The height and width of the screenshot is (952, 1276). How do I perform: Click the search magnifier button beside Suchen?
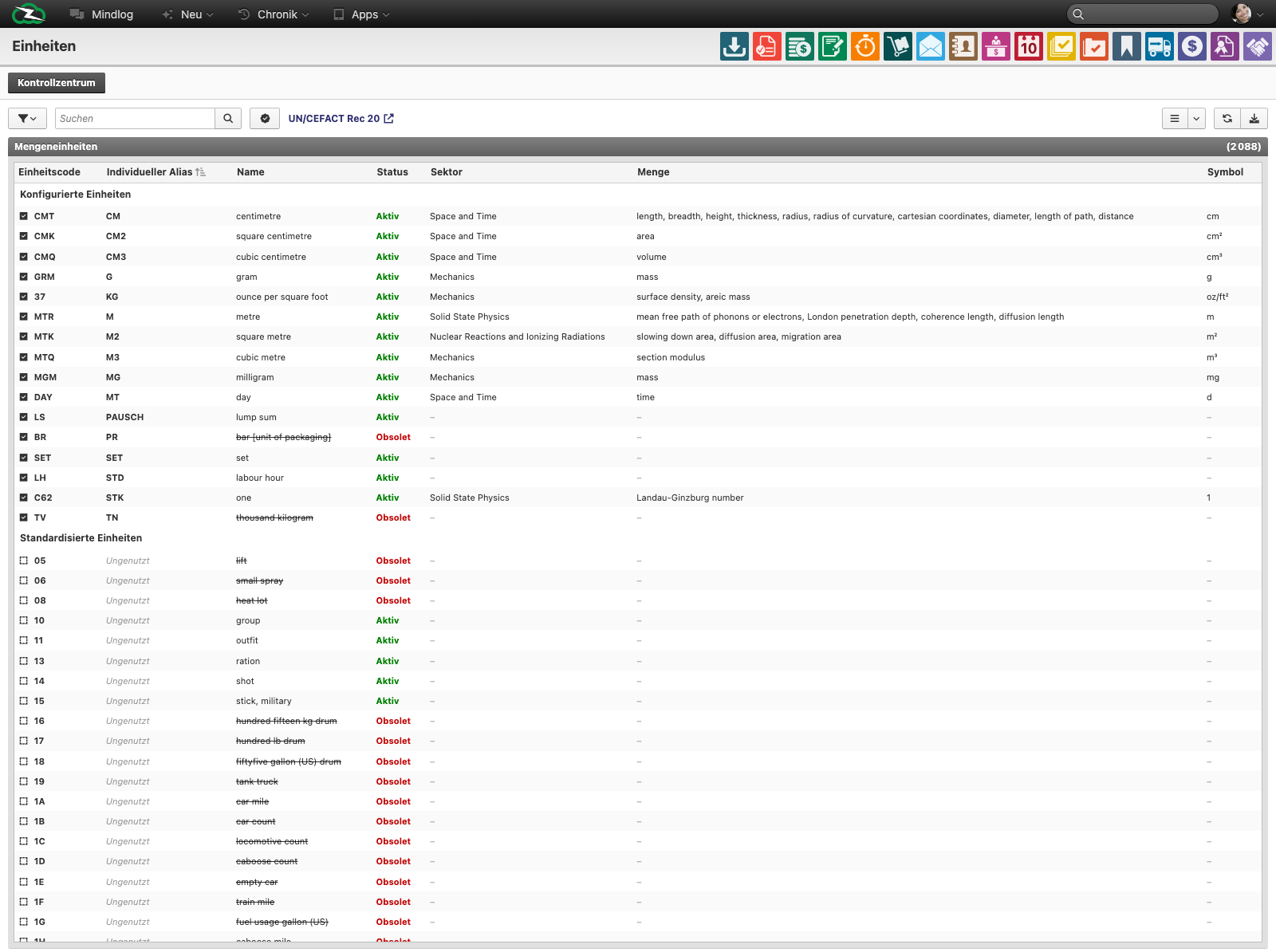point(228,118)
